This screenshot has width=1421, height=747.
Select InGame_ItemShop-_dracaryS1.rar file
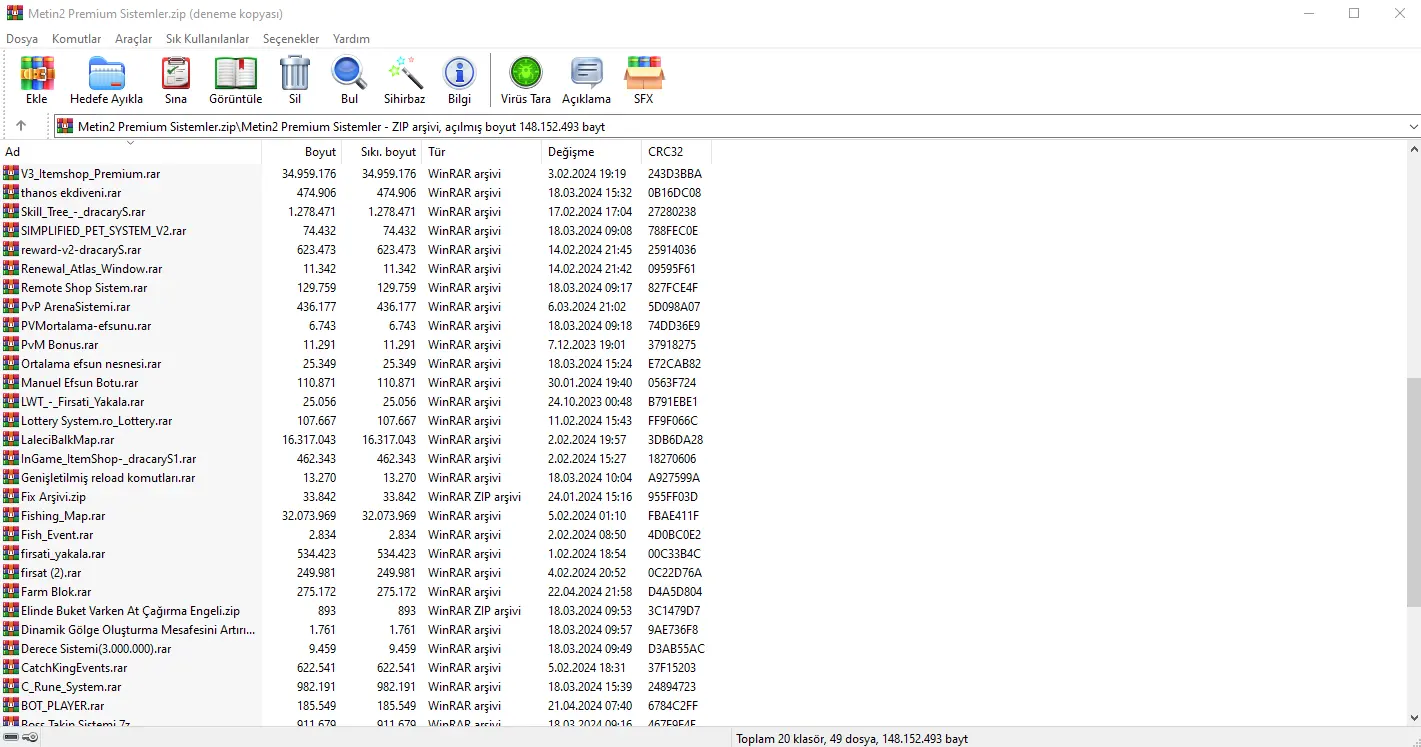click(x=109, y=458)
